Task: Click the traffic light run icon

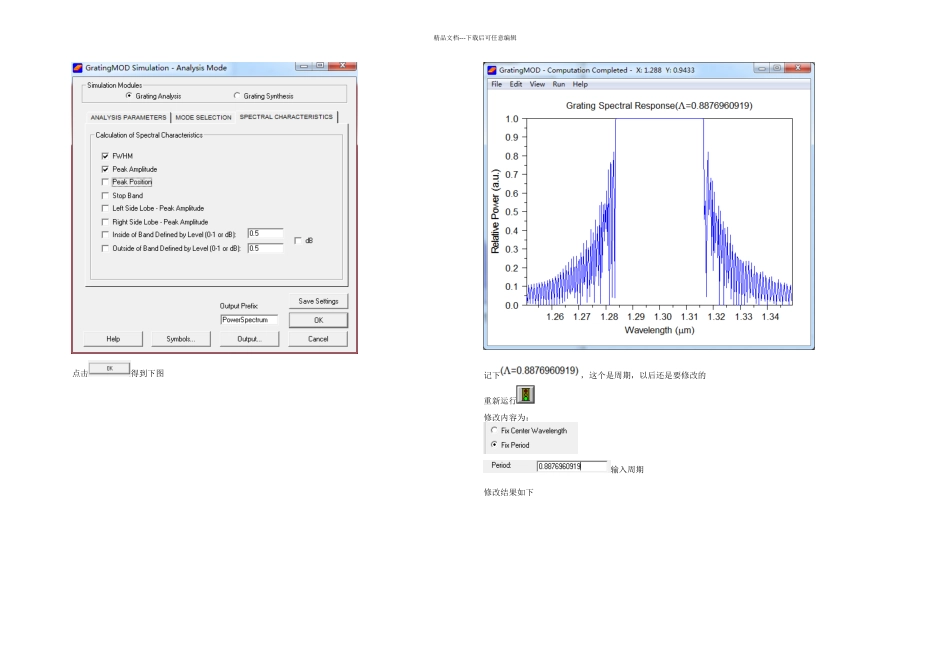Action: [525, 394]
